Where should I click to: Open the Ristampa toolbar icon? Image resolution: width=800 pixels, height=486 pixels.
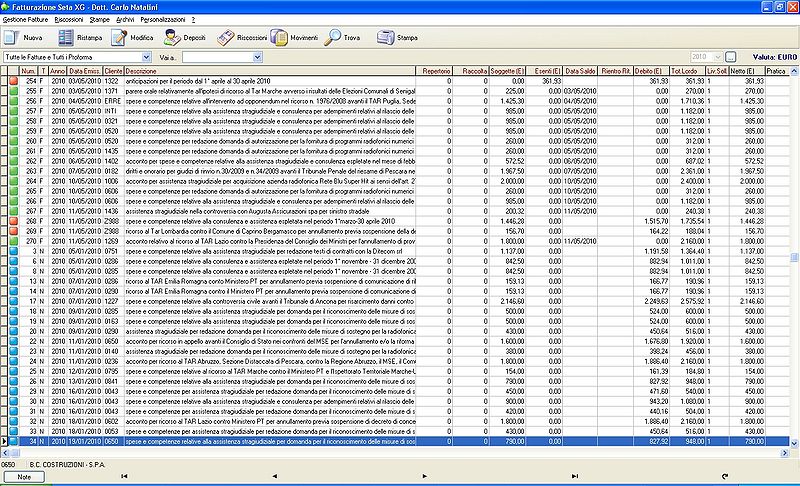pos(66,37)
